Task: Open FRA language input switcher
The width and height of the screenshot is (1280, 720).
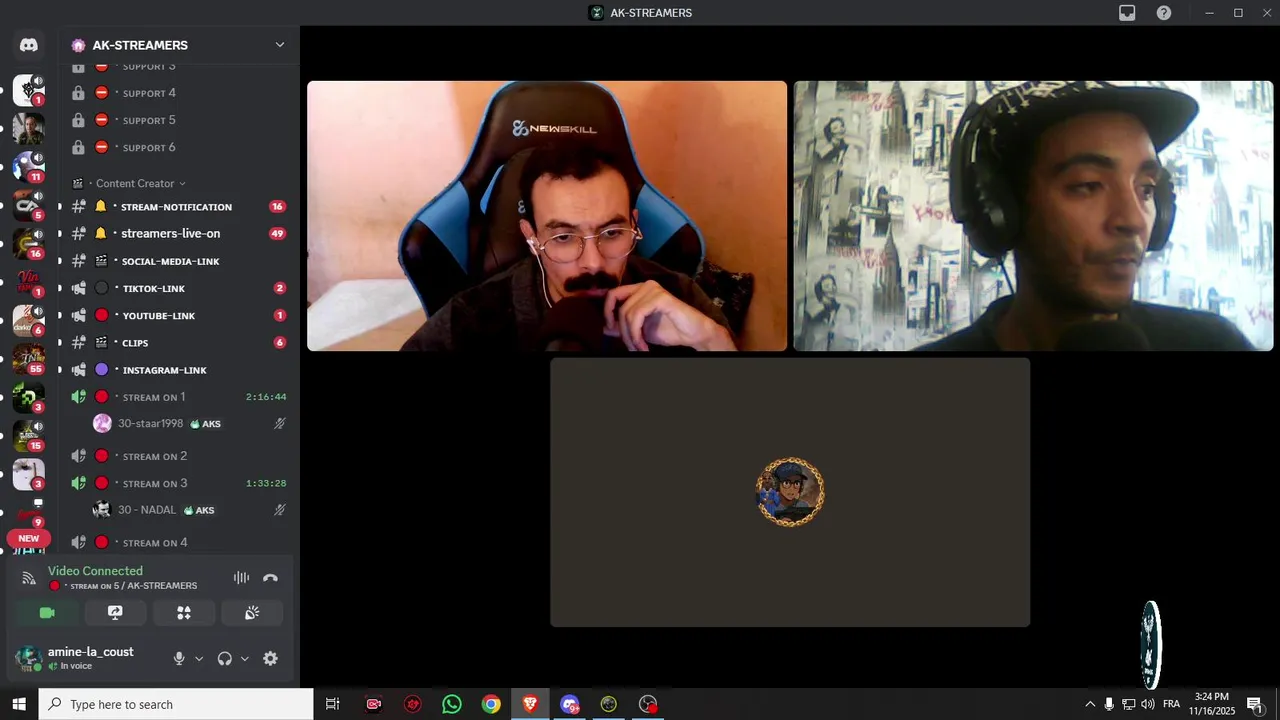Action: pyautogui.click(x=1171, y=704)
